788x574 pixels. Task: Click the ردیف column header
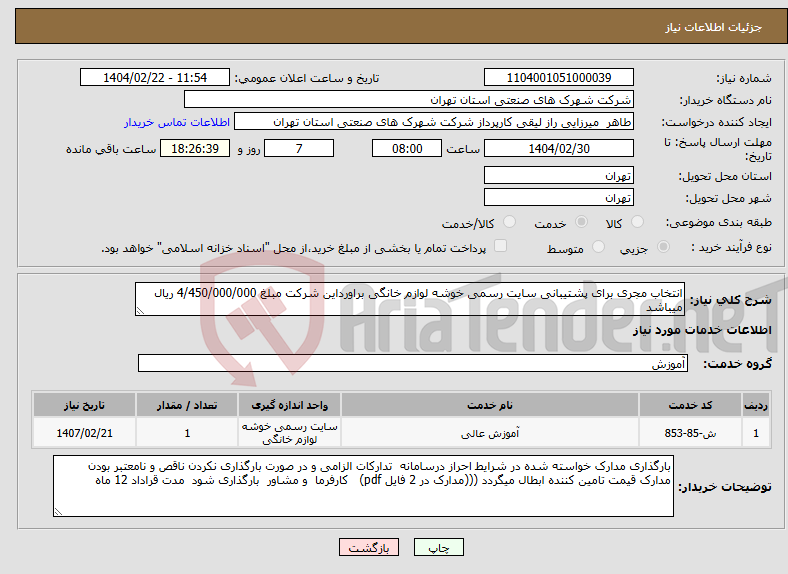click(x=756, y=405)
